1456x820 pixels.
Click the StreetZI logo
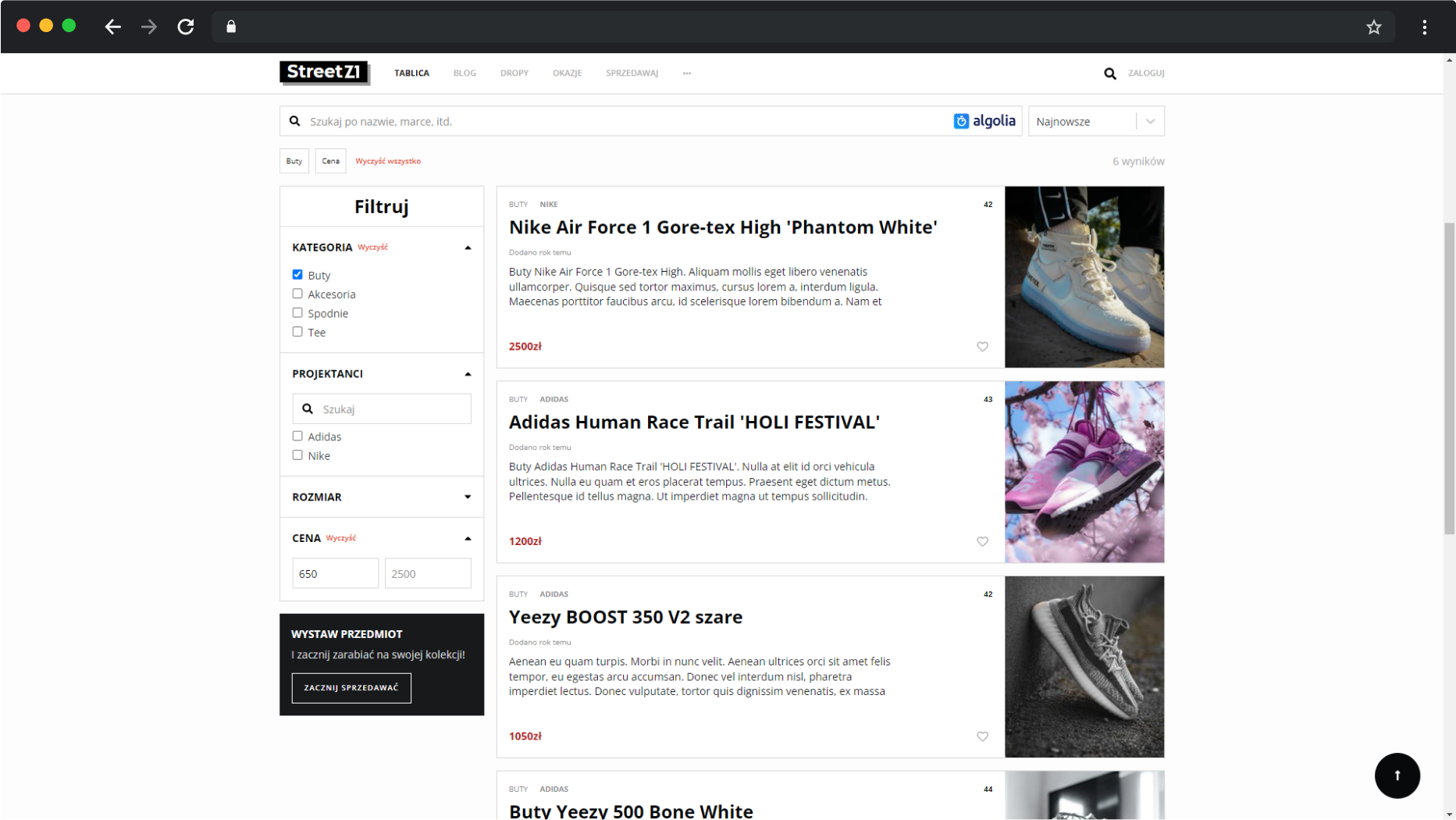coord(324,73)
